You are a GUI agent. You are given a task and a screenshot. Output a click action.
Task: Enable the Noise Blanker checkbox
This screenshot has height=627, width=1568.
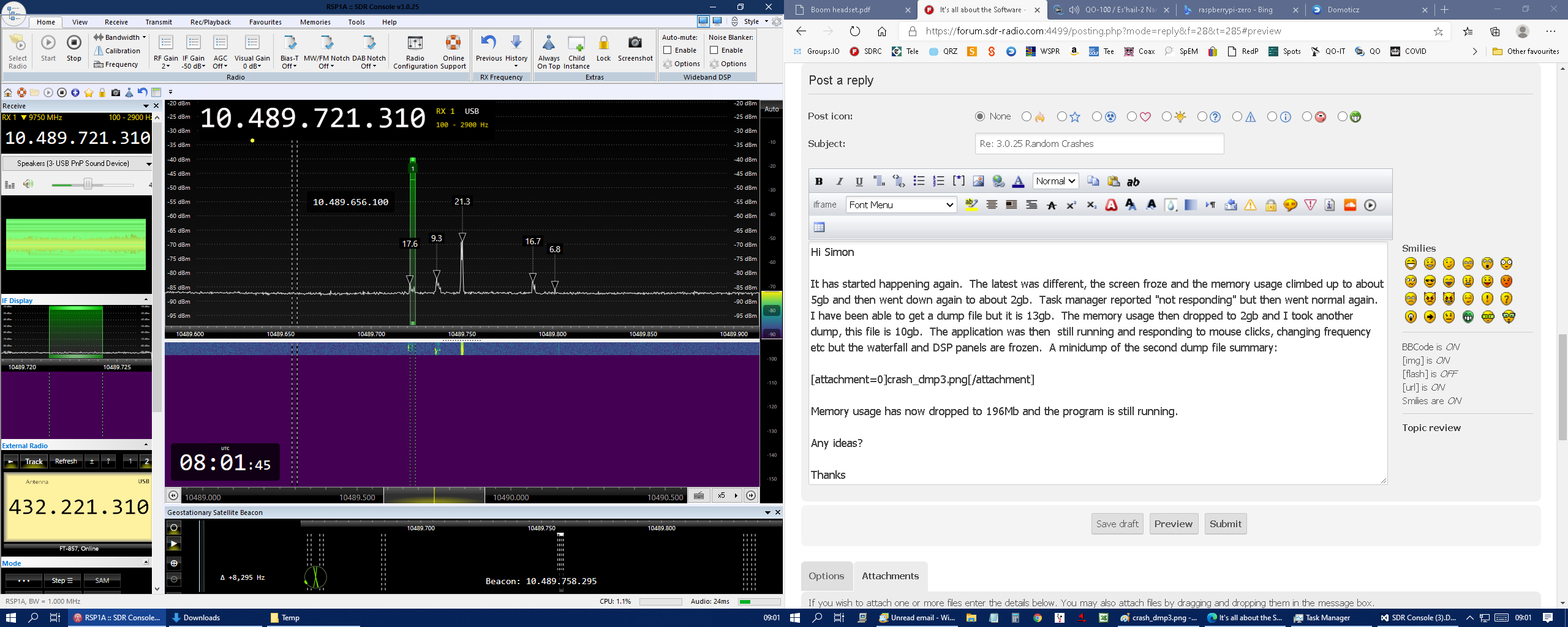pyautogui.click(x=714, y=50)
